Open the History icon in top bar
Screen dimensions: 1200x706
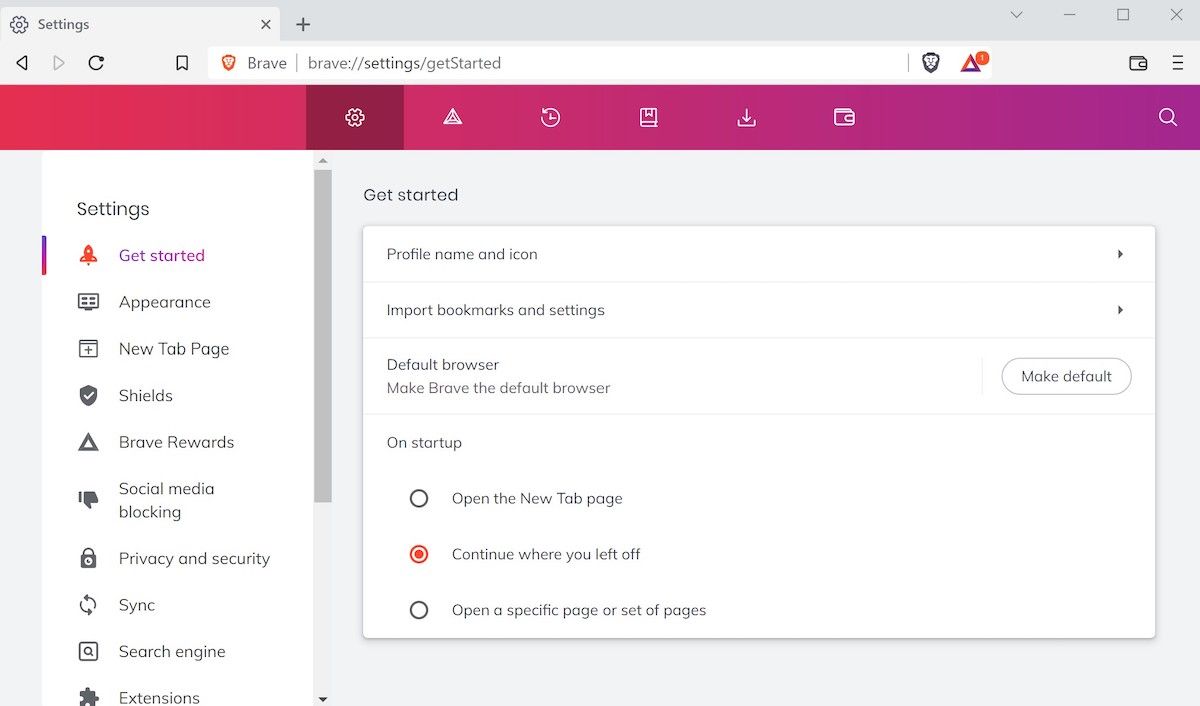550,118
